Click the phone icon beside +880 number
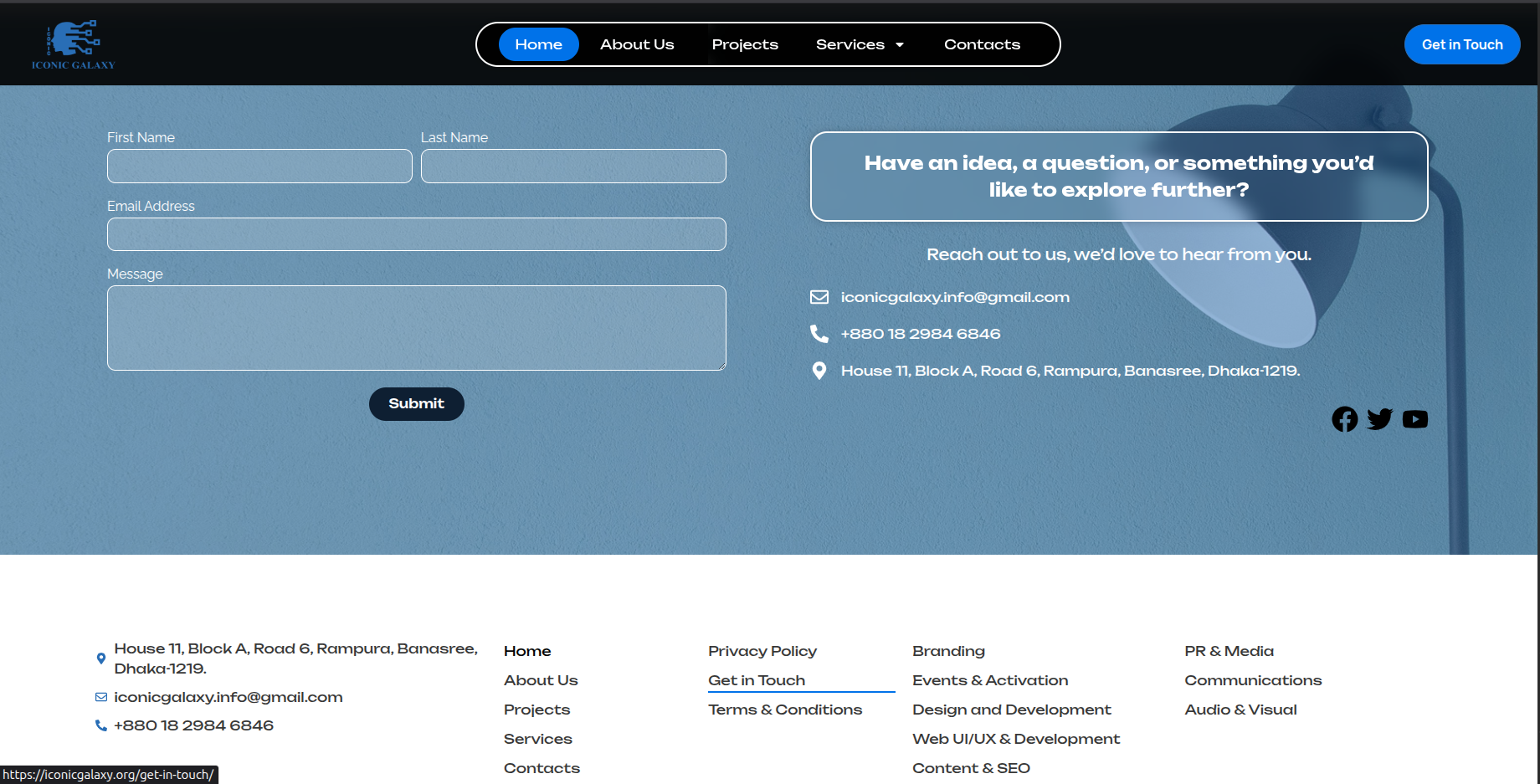This screenshot has height=784, width=1540. (819, 334)
